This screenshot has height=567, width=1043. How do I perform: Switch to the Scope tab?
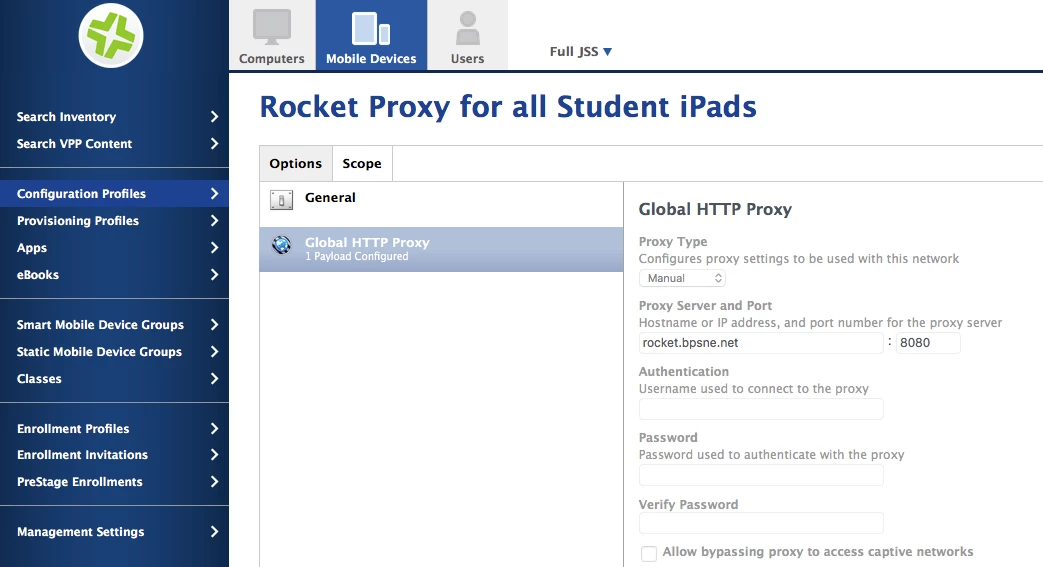[363, 164]
